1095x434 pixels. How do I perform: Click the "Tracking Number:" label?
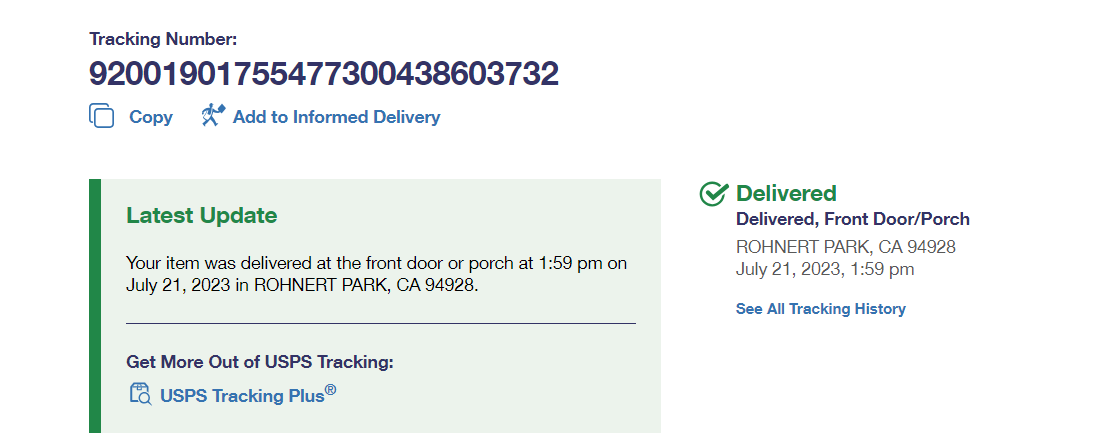click(164, 39)
